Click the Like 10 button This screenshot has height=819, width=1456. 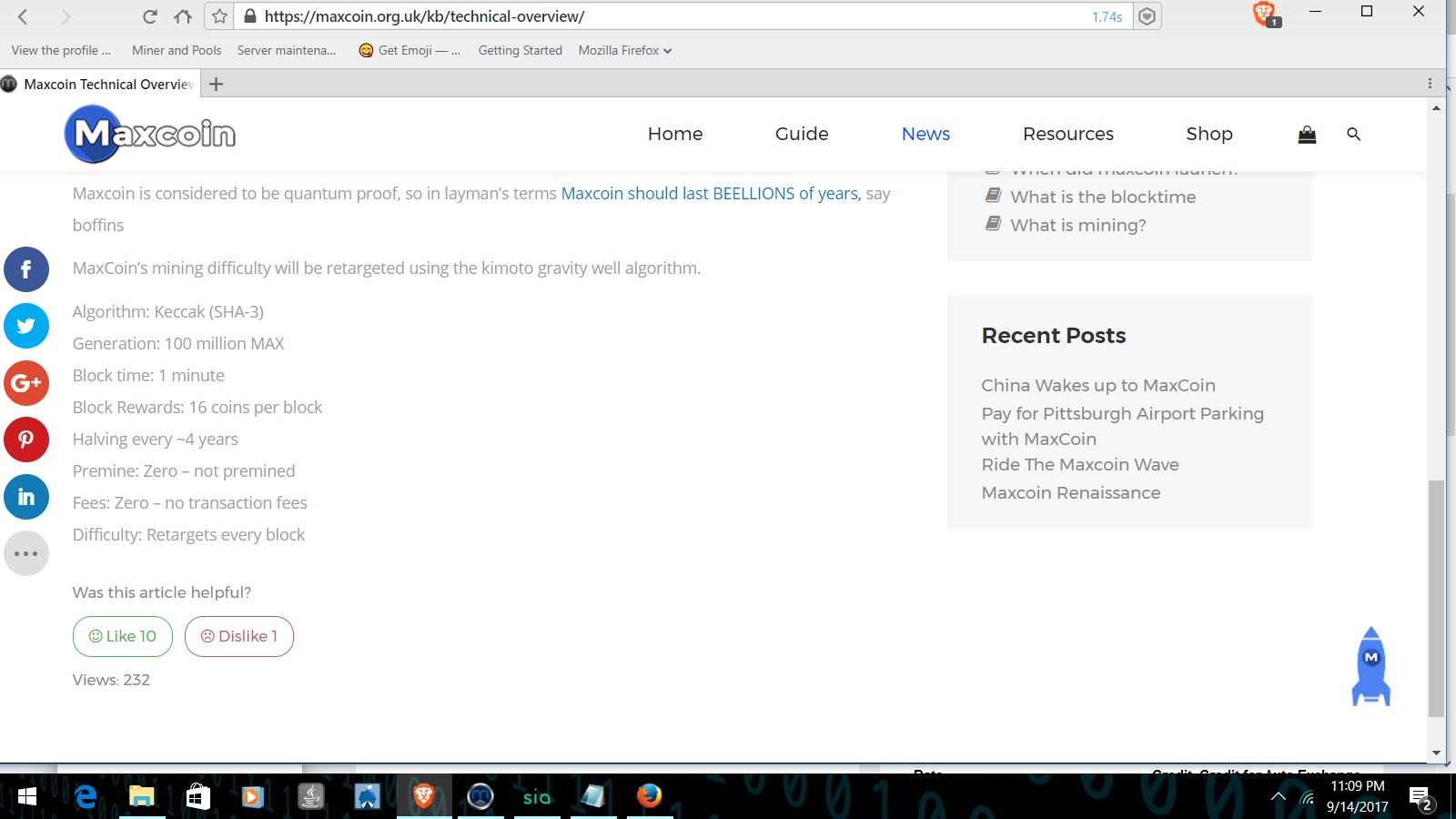(x=123, y=636)
